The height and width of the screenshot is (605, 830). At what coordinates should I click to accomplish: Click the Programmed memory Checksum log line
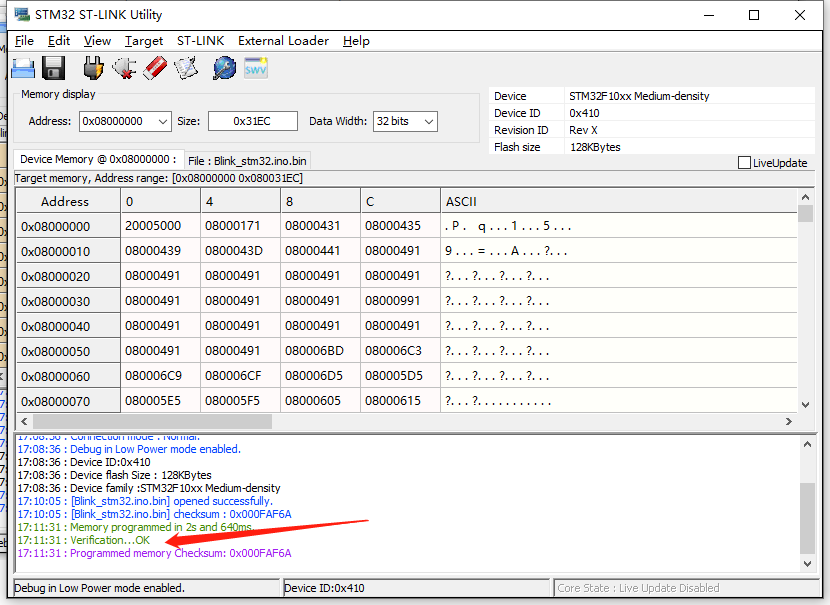pos(155,553)
